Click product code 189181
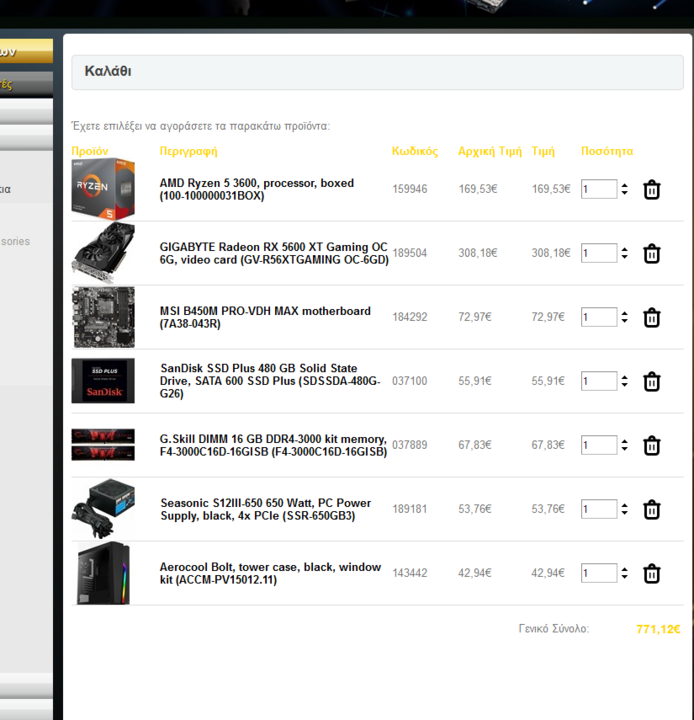 point(410,509)
